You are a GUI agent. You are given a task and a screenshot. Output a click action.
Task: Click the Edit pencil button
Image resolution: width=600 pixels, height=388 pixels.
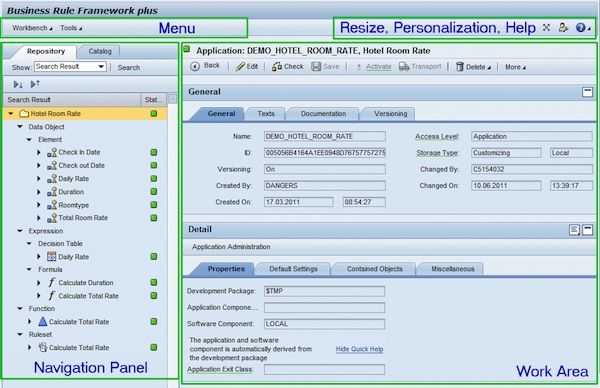point(247,66)
